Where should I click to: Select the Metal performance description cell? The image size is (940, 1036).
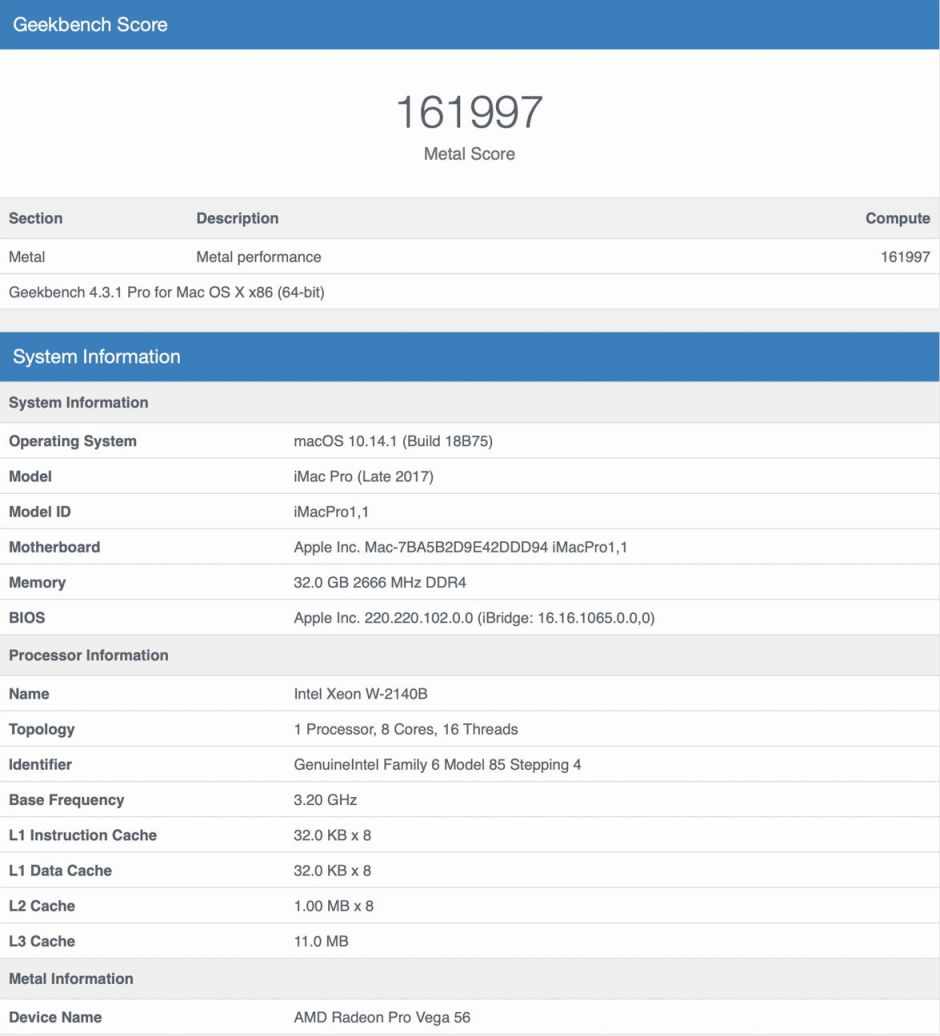[x=258, y=257]
